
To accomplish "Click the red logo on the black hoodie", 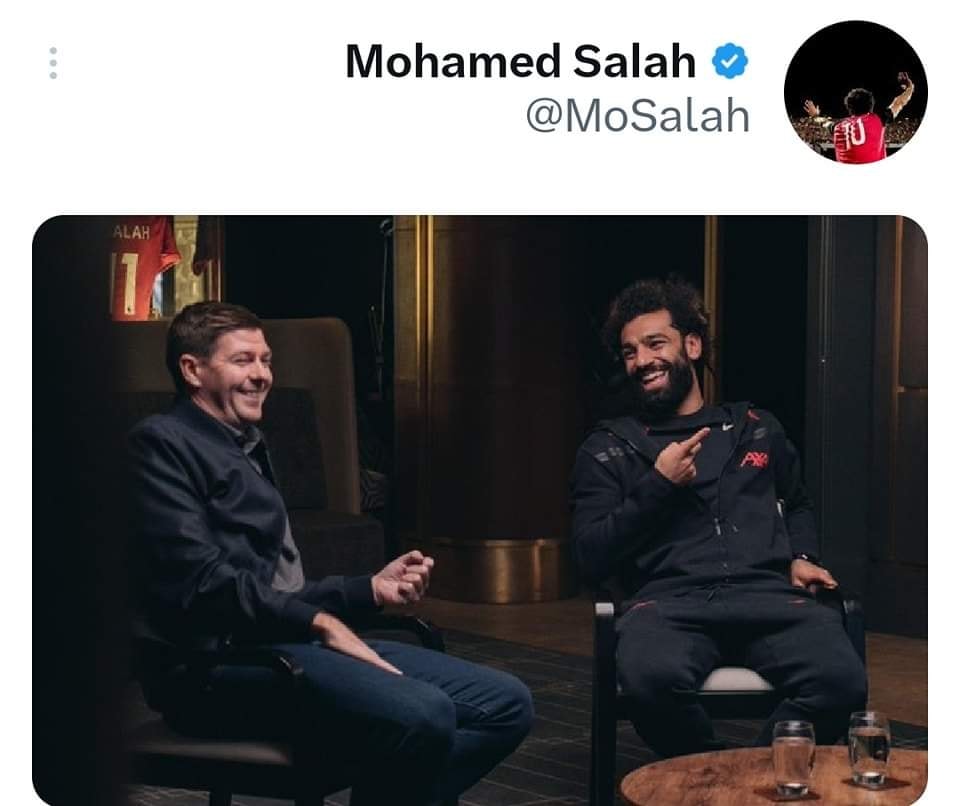I will pyautogui.click(x=754, y=459).
